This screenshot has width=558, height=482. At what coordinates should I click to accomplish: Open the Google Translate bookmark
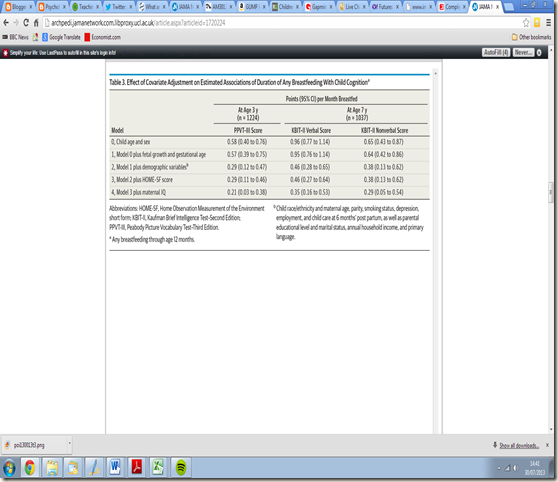click(x=62, y=37)
